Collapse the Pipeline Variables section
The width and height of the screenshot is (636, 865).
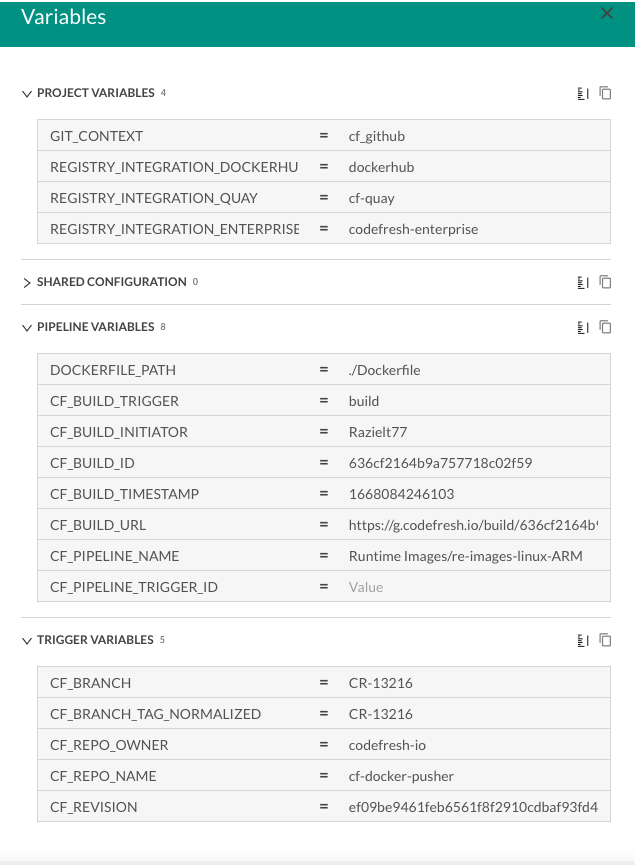[x=27, y=327]
